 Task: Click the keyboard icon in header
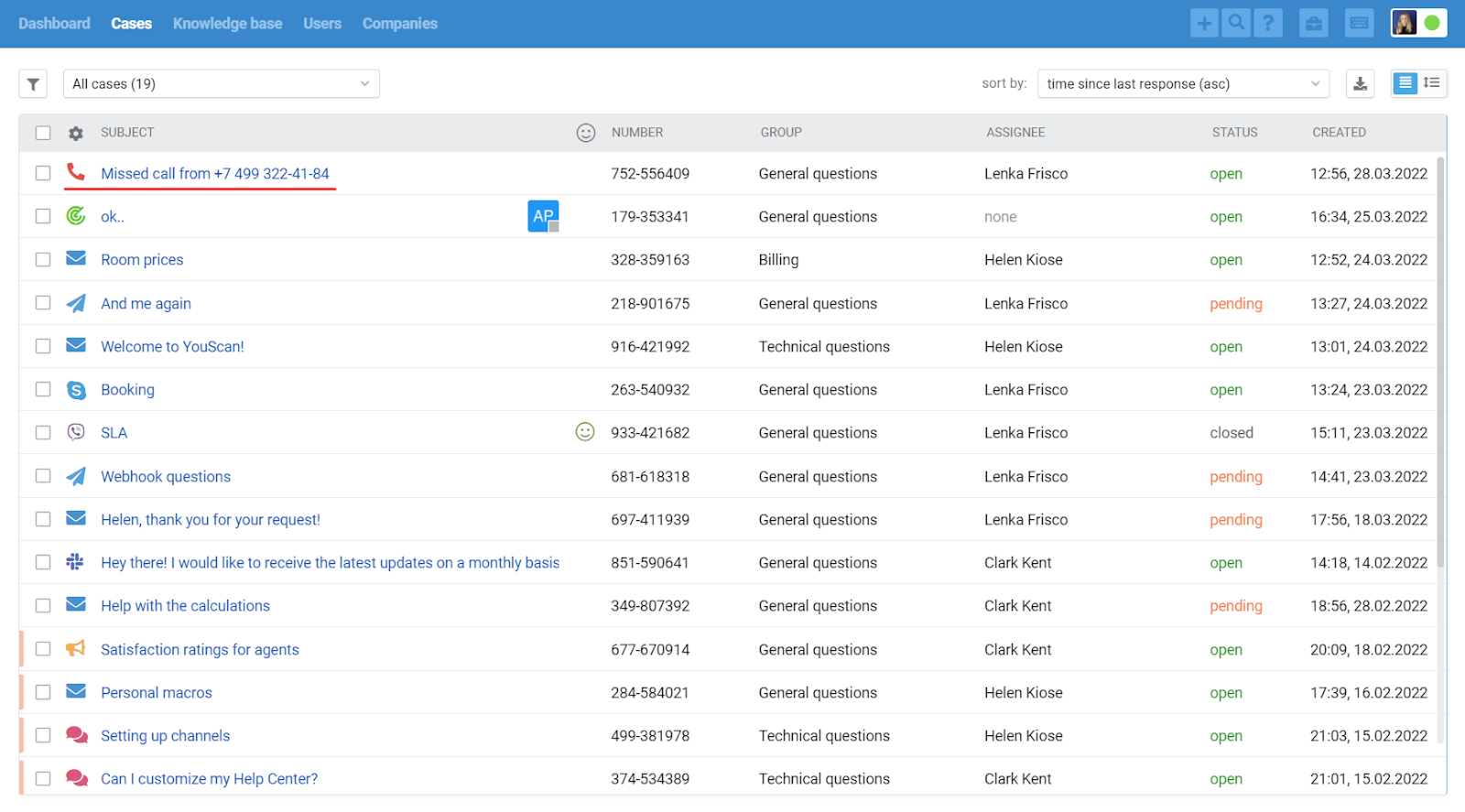[1360, 24]
